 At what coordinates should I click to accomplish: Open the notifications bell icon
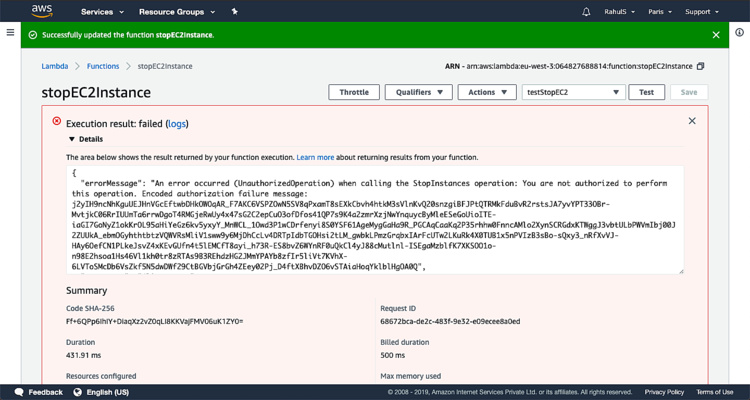coord(586,12)
